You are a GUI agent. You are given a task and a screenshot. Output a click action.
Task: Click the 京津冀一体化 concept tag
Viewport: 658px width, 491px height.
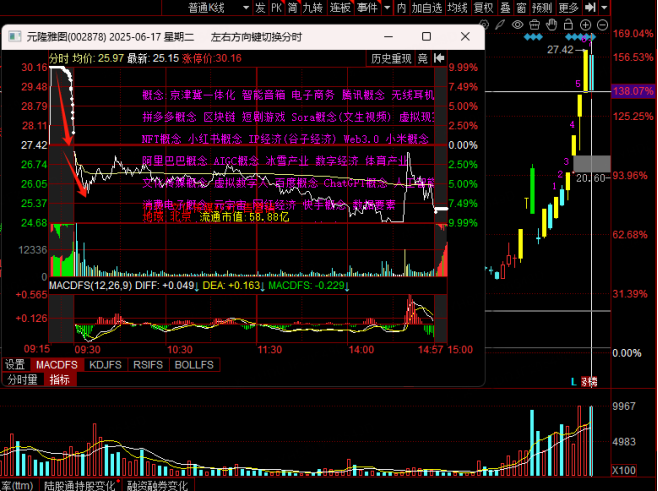coord(203,95)
